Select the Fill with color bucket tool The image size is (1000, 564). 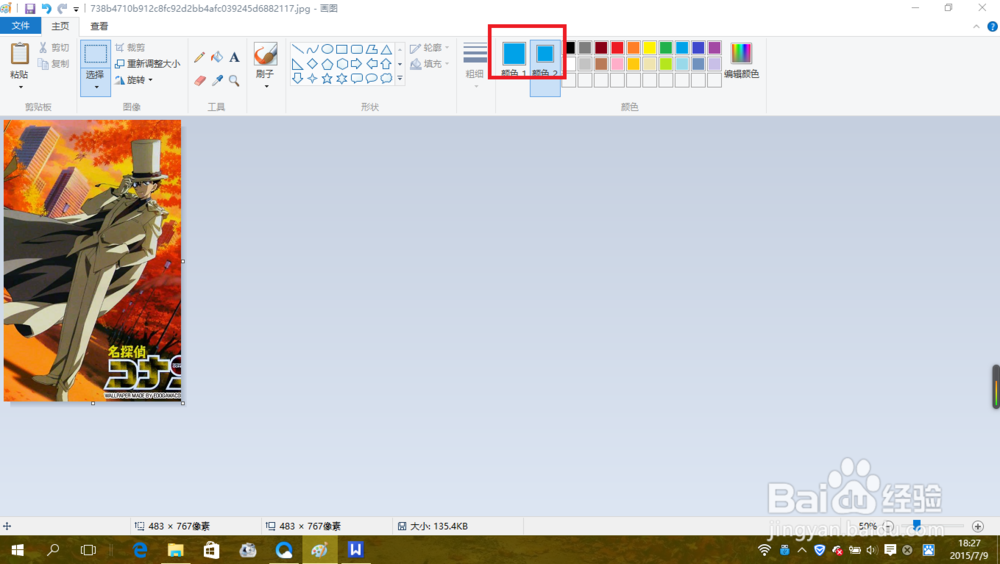(217, 57)
